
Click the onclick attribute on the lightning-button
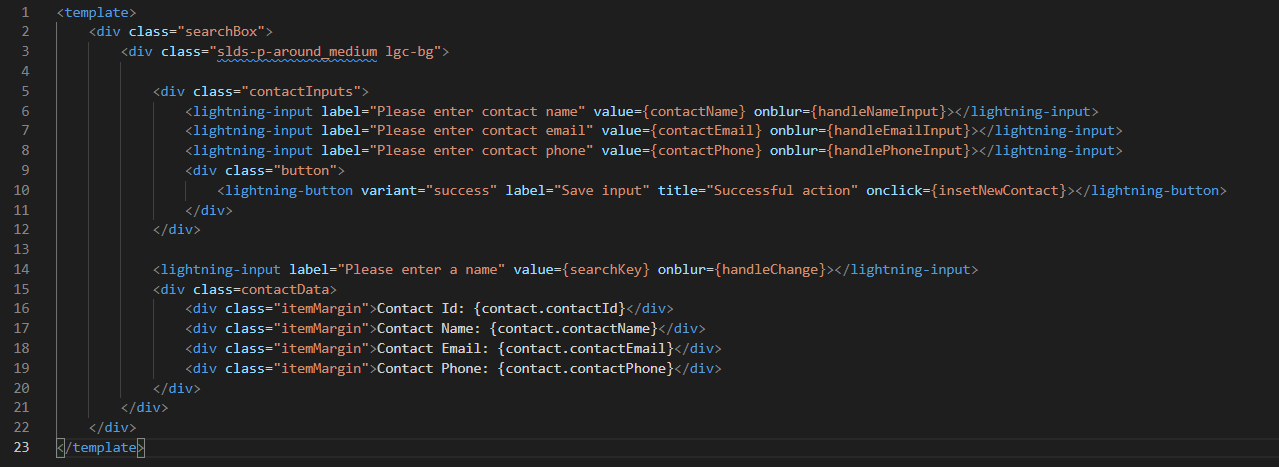coord(894,191)
